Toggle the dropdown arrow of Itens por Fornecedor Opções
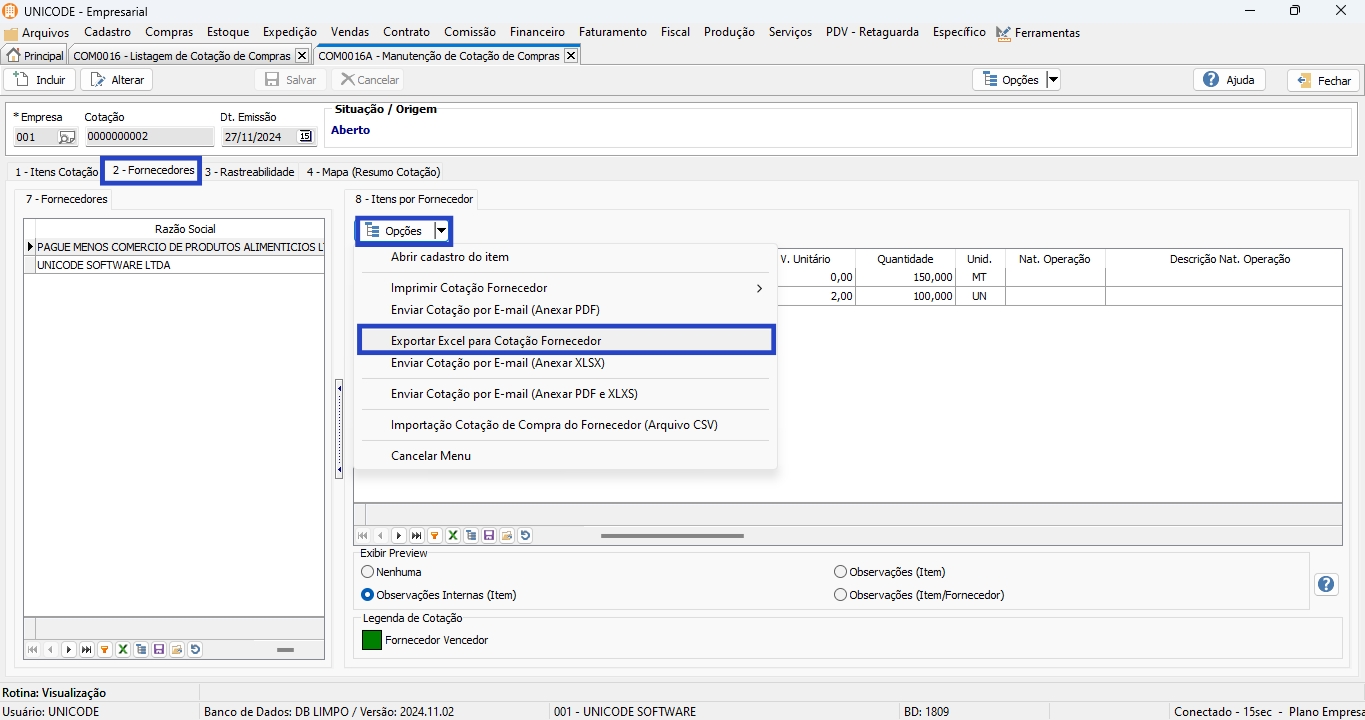1365x720 pixels. click(441, 231)
